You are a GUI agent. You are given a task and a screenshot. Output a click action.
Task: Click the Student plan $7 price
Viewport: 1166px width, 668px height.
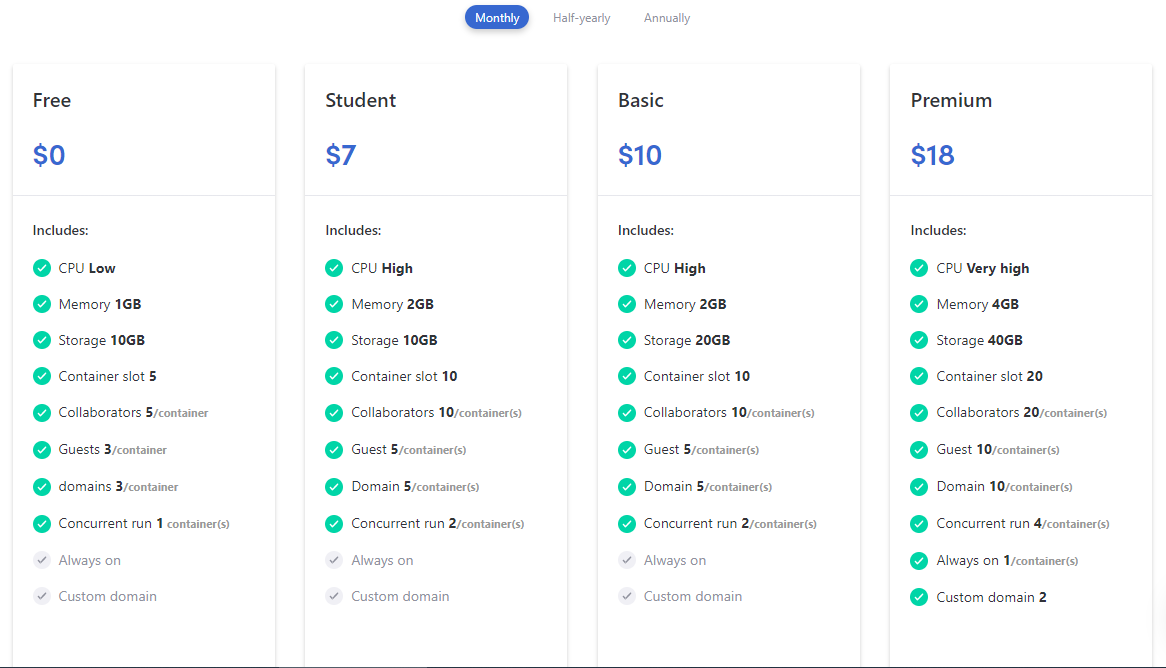pos(341,155)
